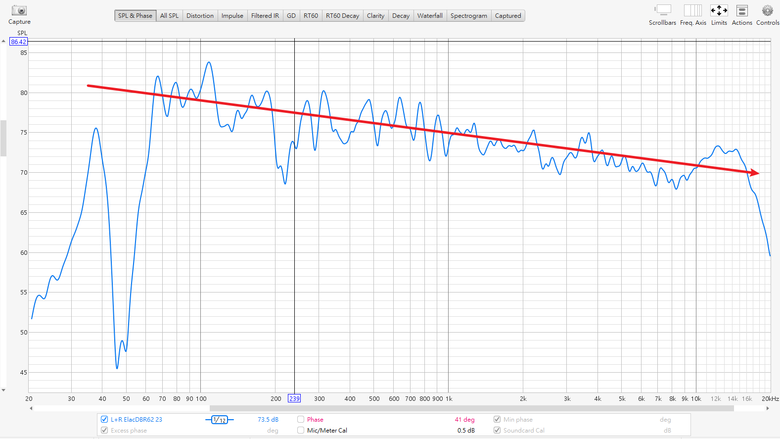Switch to RT60 Decay tab
780x439 pixels.
(x=342, y=16)
